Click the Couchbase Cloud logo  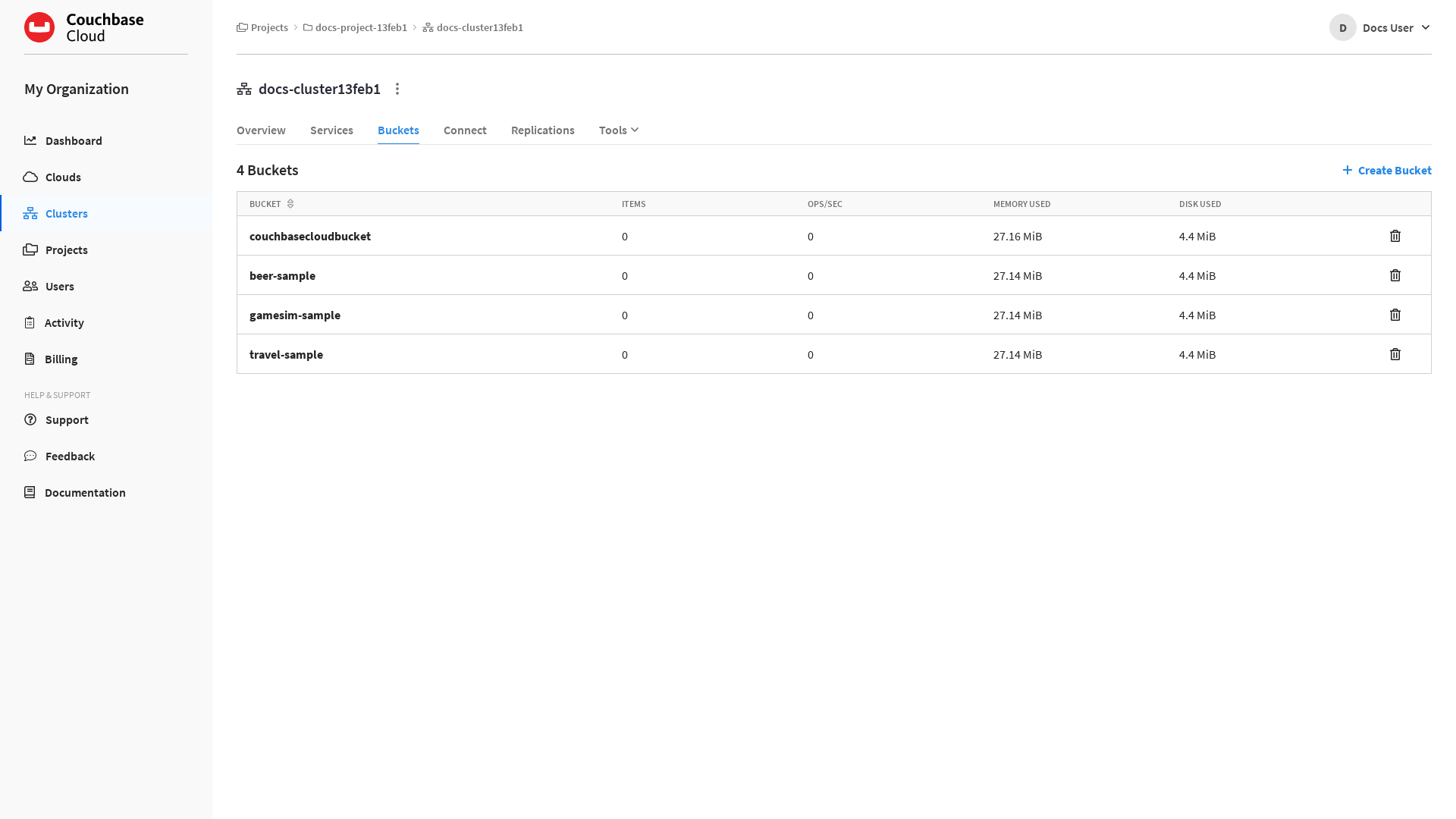coord(39,27)
